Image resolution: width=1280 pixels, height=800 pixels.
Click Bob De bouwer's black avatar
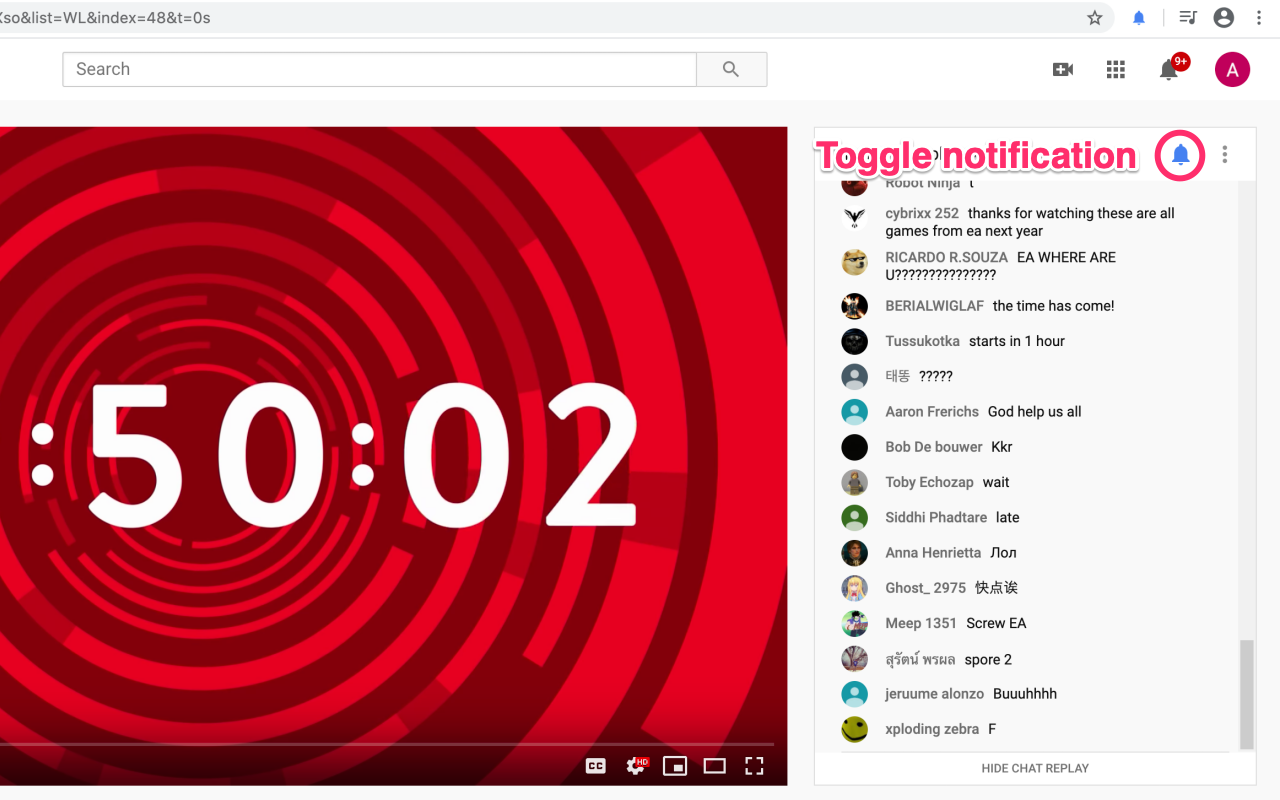854,447
